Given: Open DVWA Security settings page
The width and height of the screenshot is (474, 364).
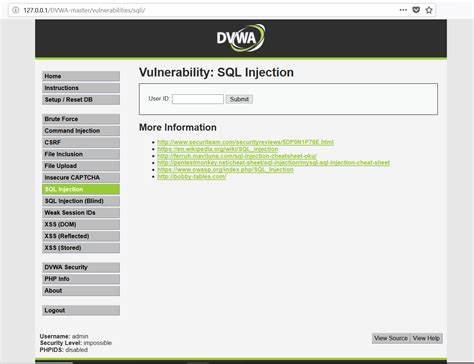Looking at the screenshot, I should click(x=81, y=267).
